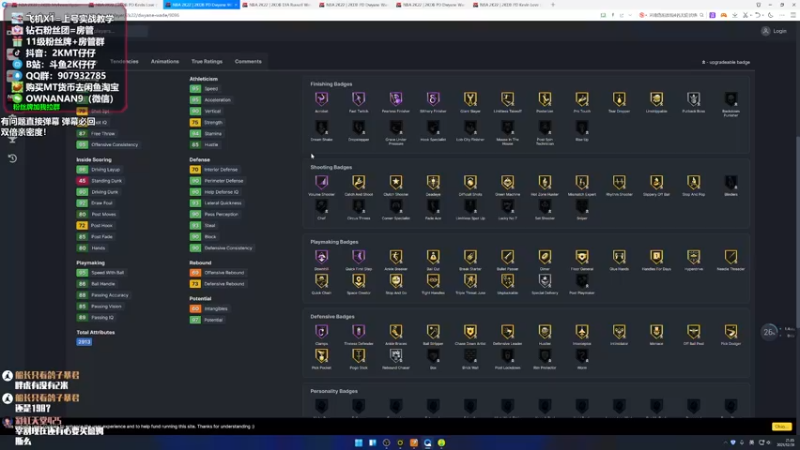Click the Total Attributes value badge
Image resolution: width=800 pixels, height=450 pixels.
point(84,342)
